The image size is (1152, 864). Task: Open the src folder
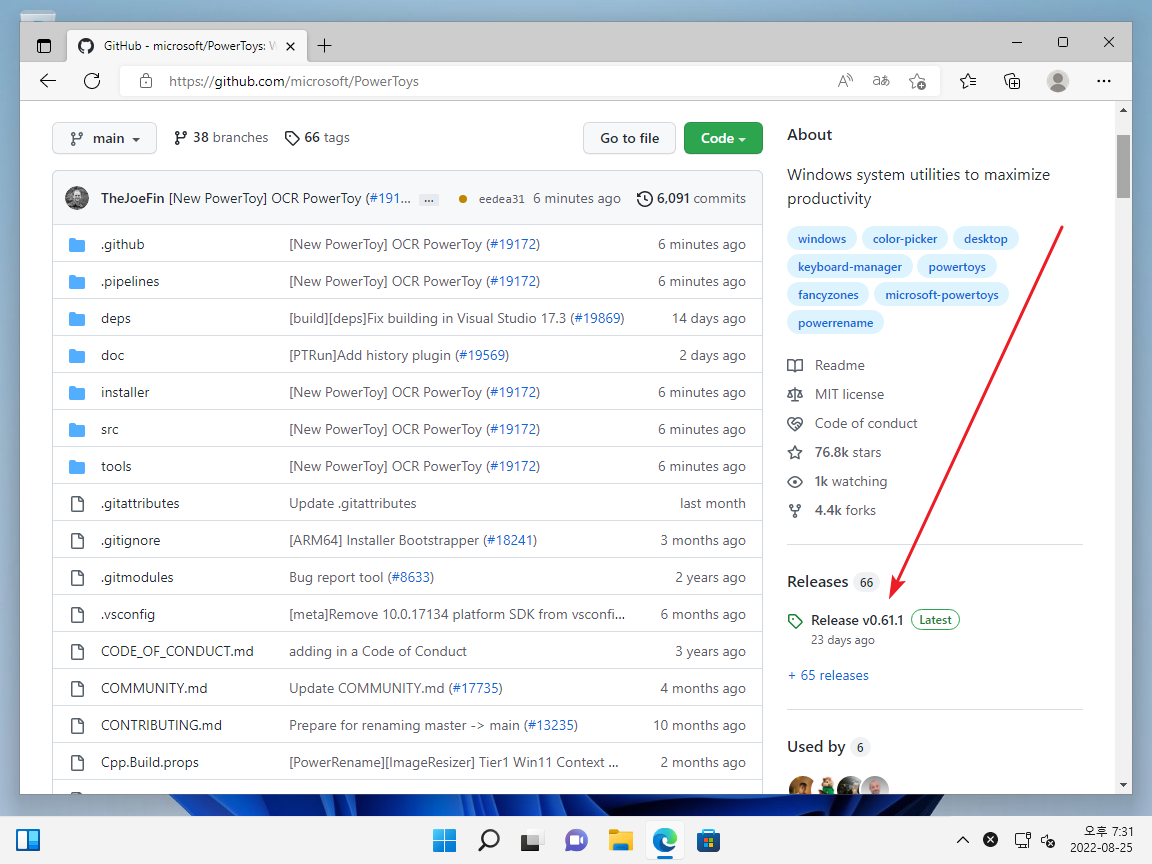point(109,429)
